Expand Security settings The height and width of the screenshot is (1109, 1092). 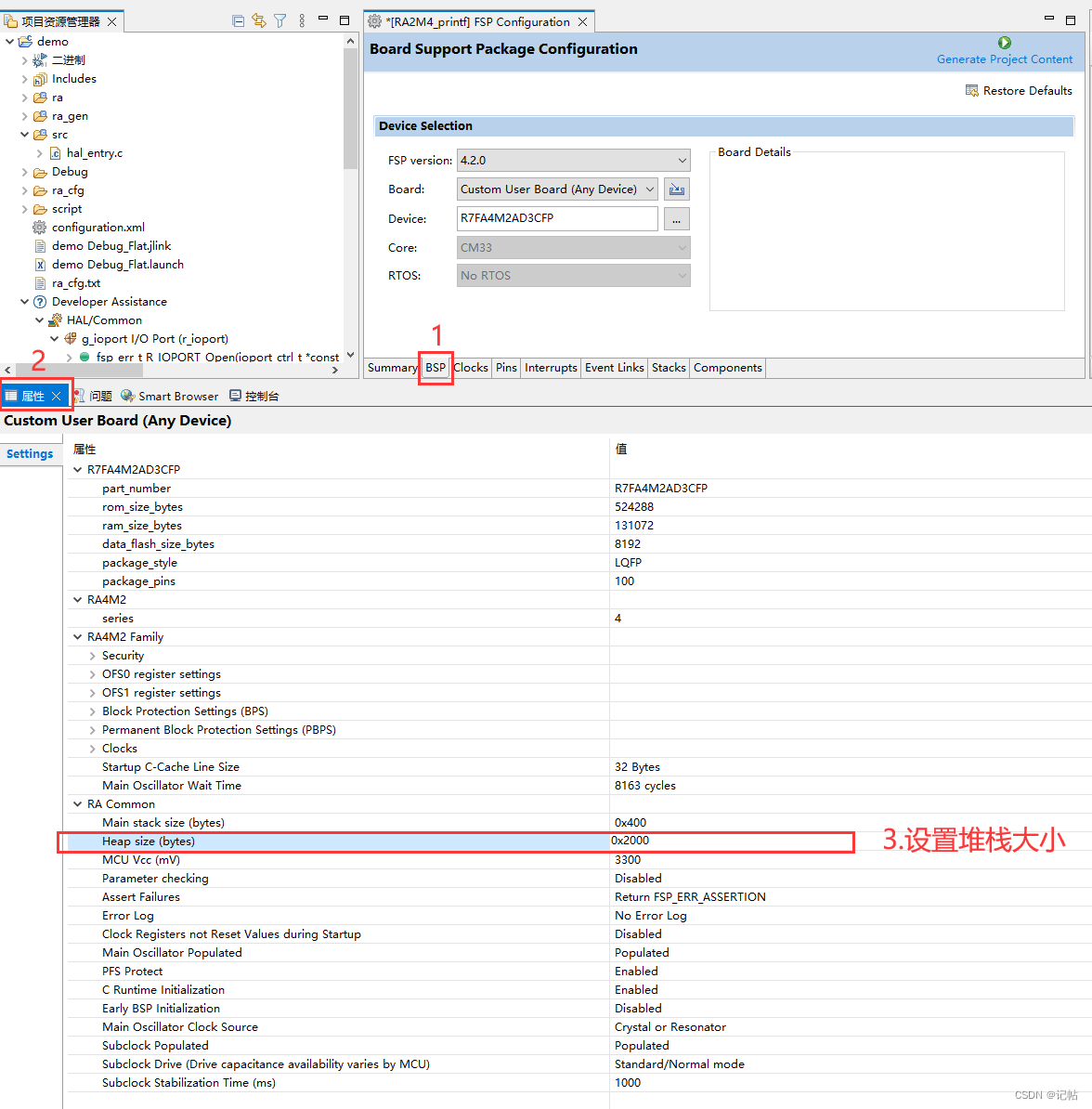(93, 656)
